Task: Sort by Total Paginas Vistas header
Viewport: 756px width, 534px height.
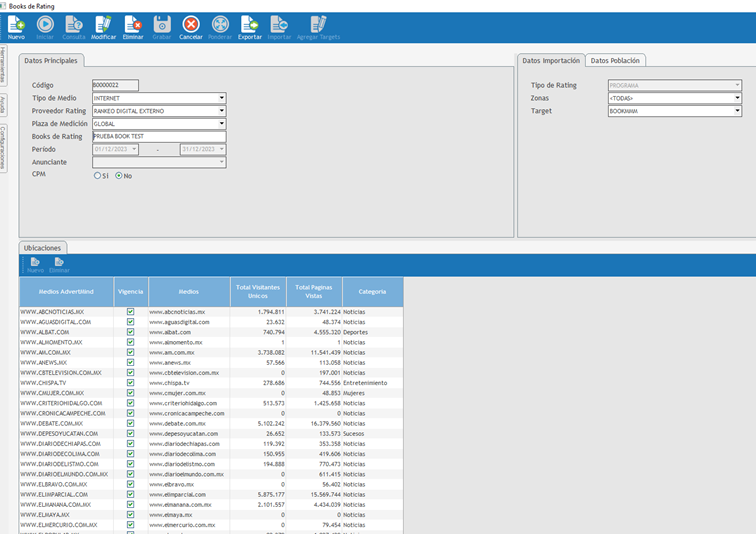Action: click(314, 292)
